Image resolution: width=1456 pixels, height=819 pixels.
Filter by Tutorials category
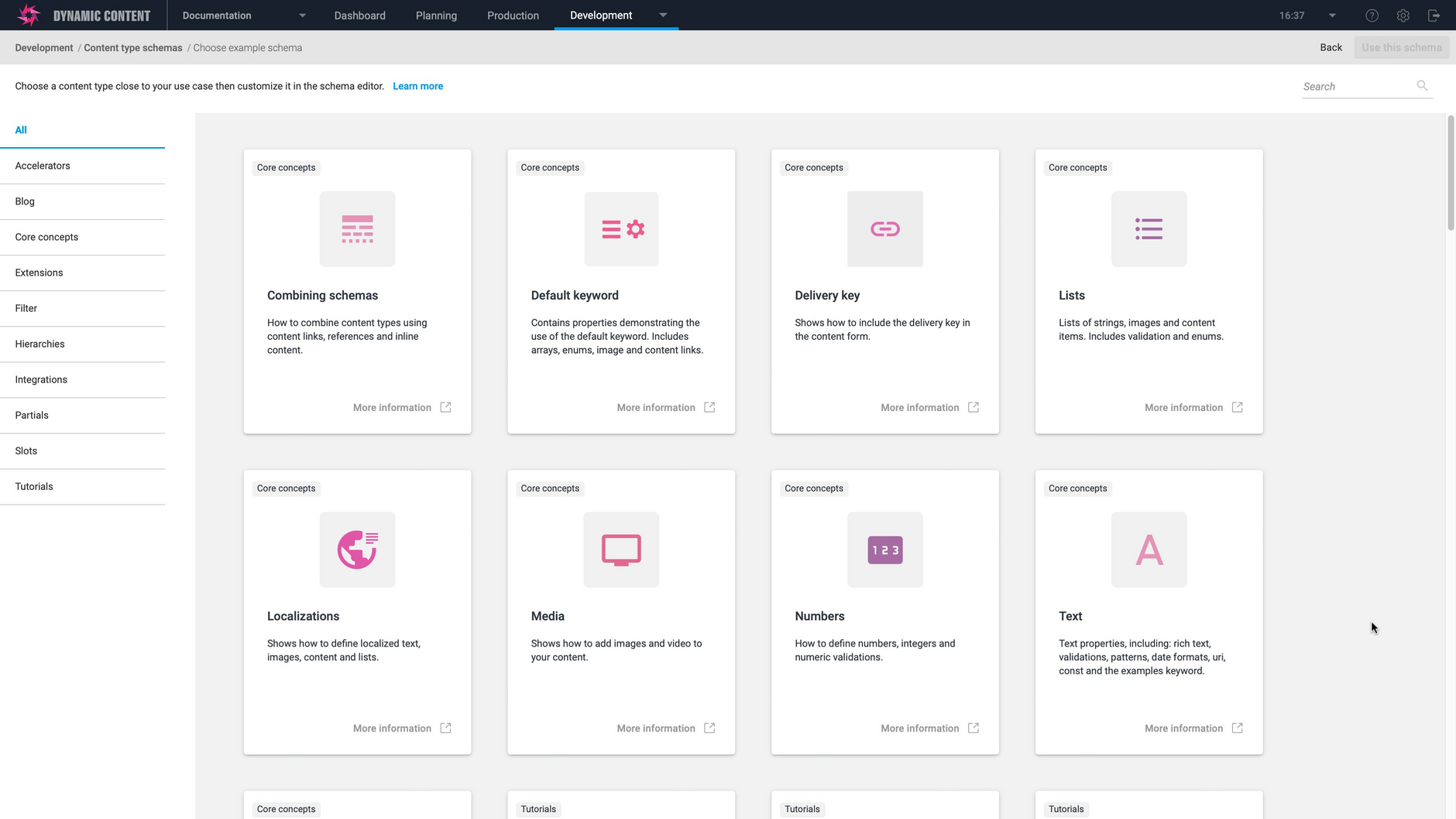click(82, 486)
